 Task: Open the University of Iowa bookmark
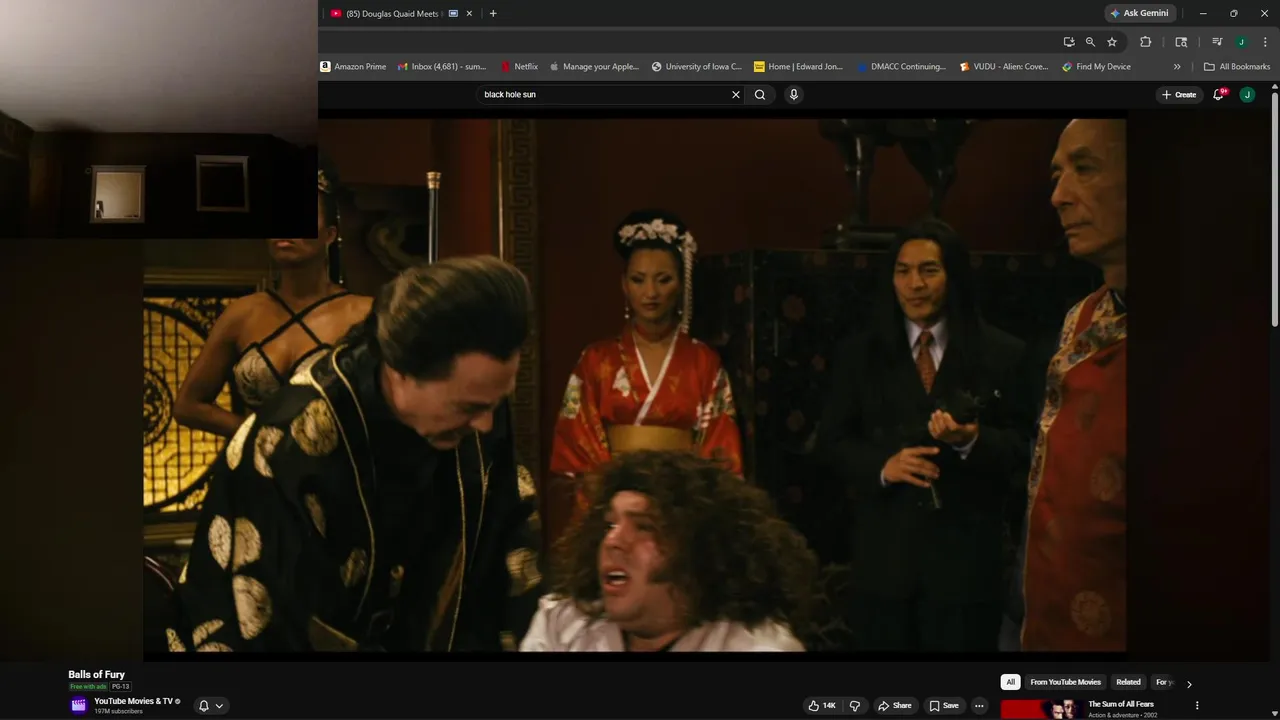(697, 67)
